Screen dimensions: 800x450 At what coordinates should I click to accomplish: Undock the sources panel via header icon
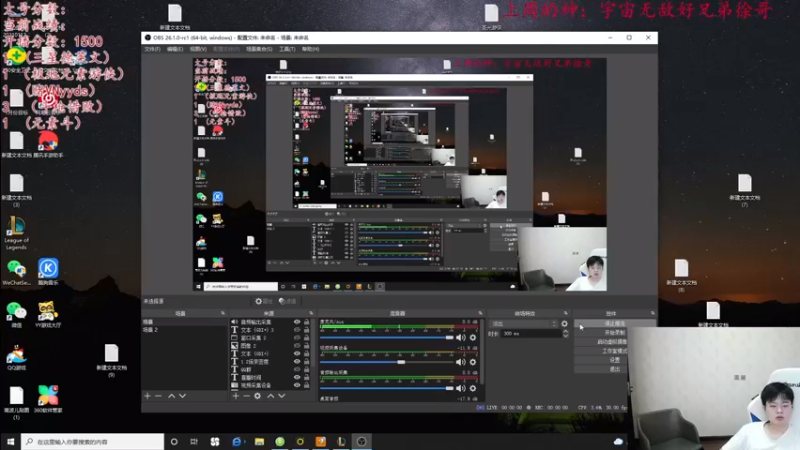311,313
